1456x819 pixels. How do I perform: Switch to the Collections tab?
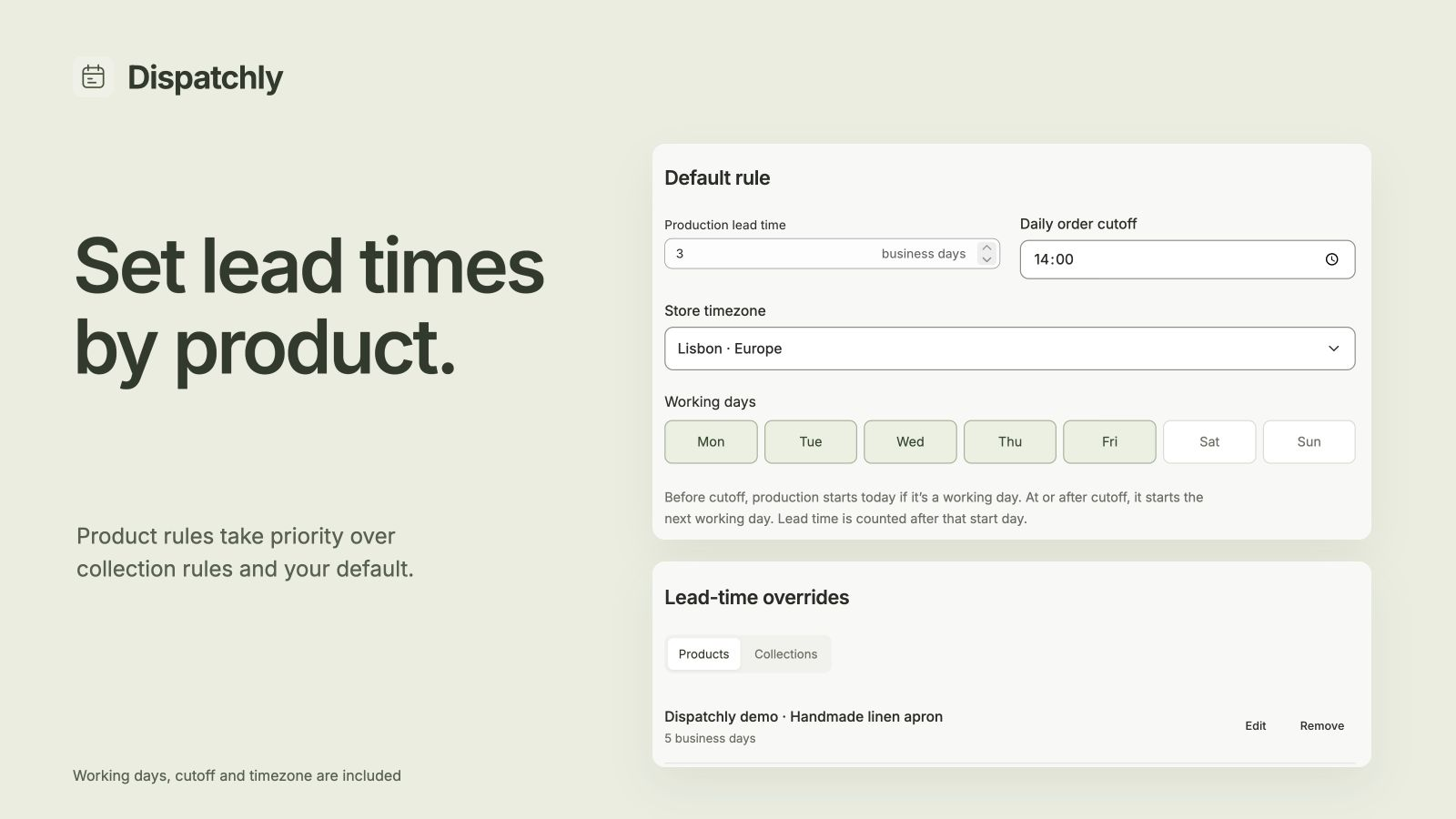785,654
